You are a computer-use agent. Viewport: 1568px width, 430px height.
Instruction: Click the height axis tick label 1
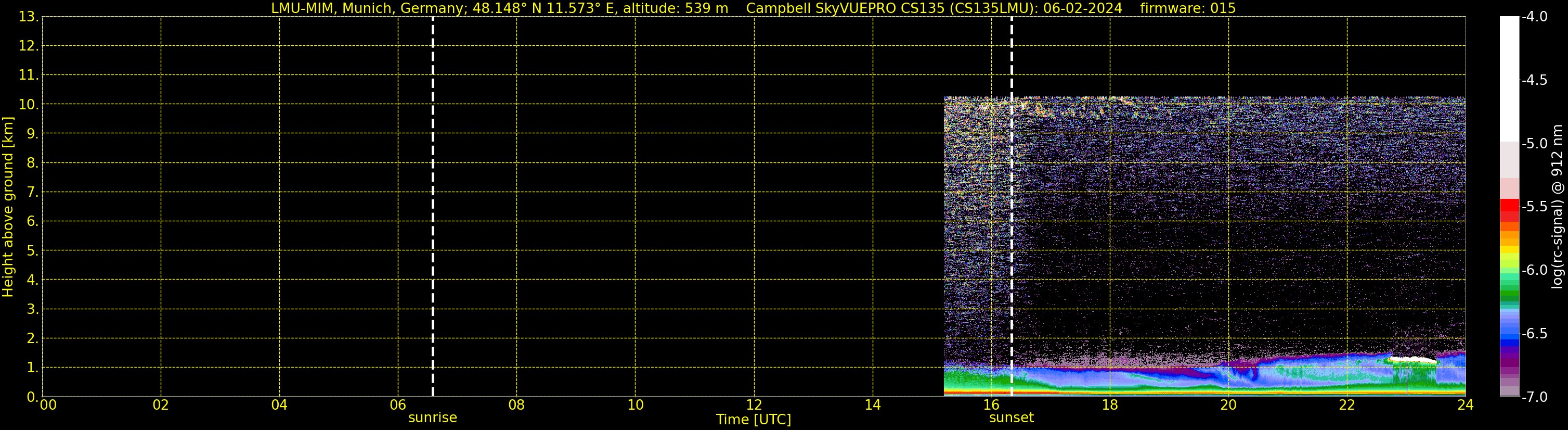click(32, 368)
